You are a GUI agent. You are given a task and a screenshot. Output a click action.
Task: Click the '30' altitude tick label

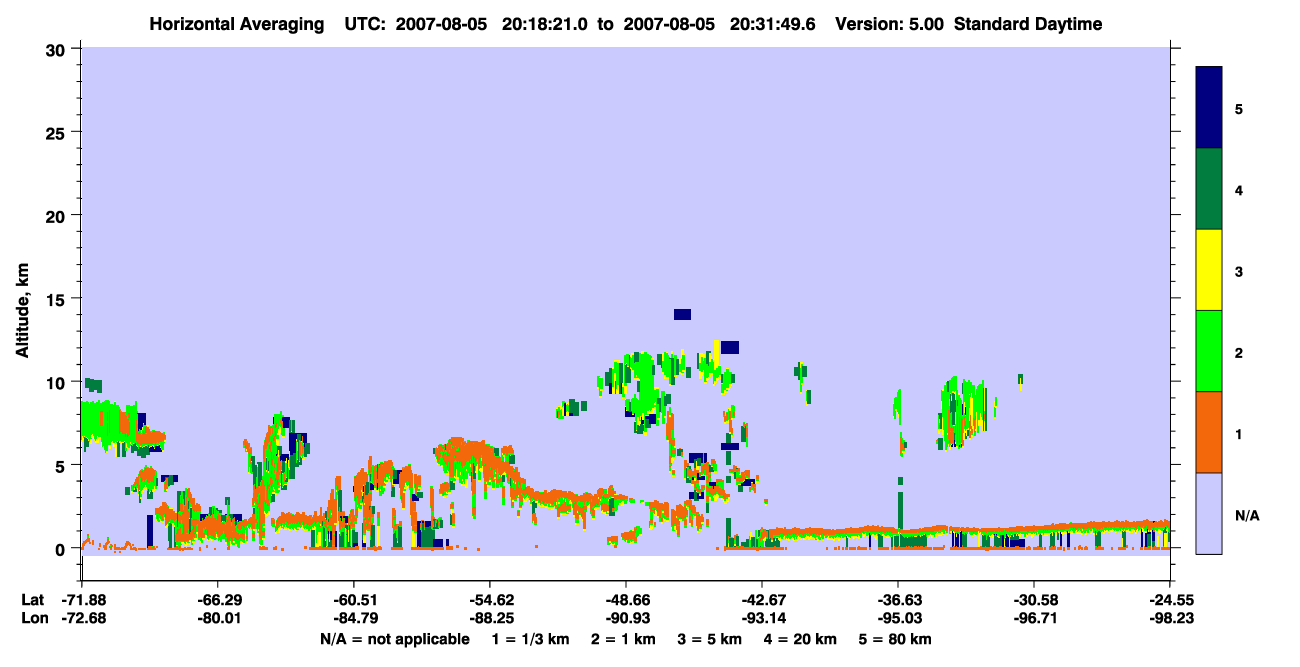(x=58, y=49)
